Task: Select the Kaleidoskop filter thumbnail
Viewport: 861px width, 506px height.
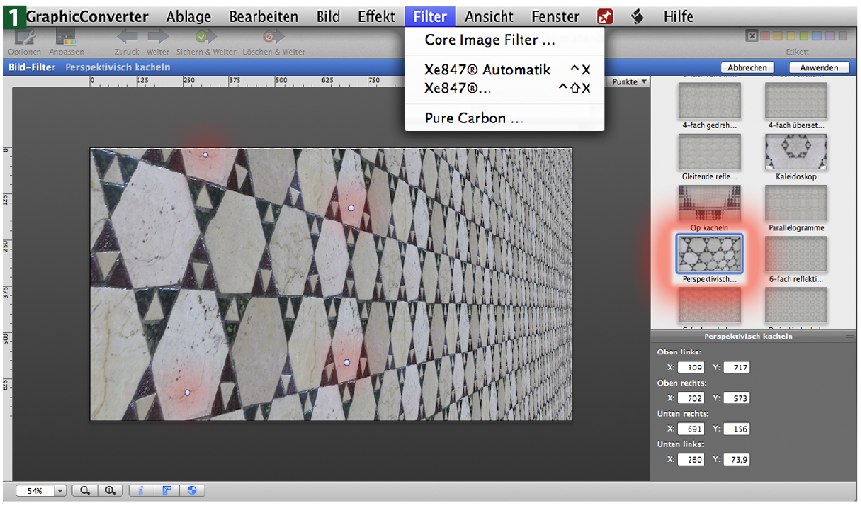Action: click(x=795, y=153)
